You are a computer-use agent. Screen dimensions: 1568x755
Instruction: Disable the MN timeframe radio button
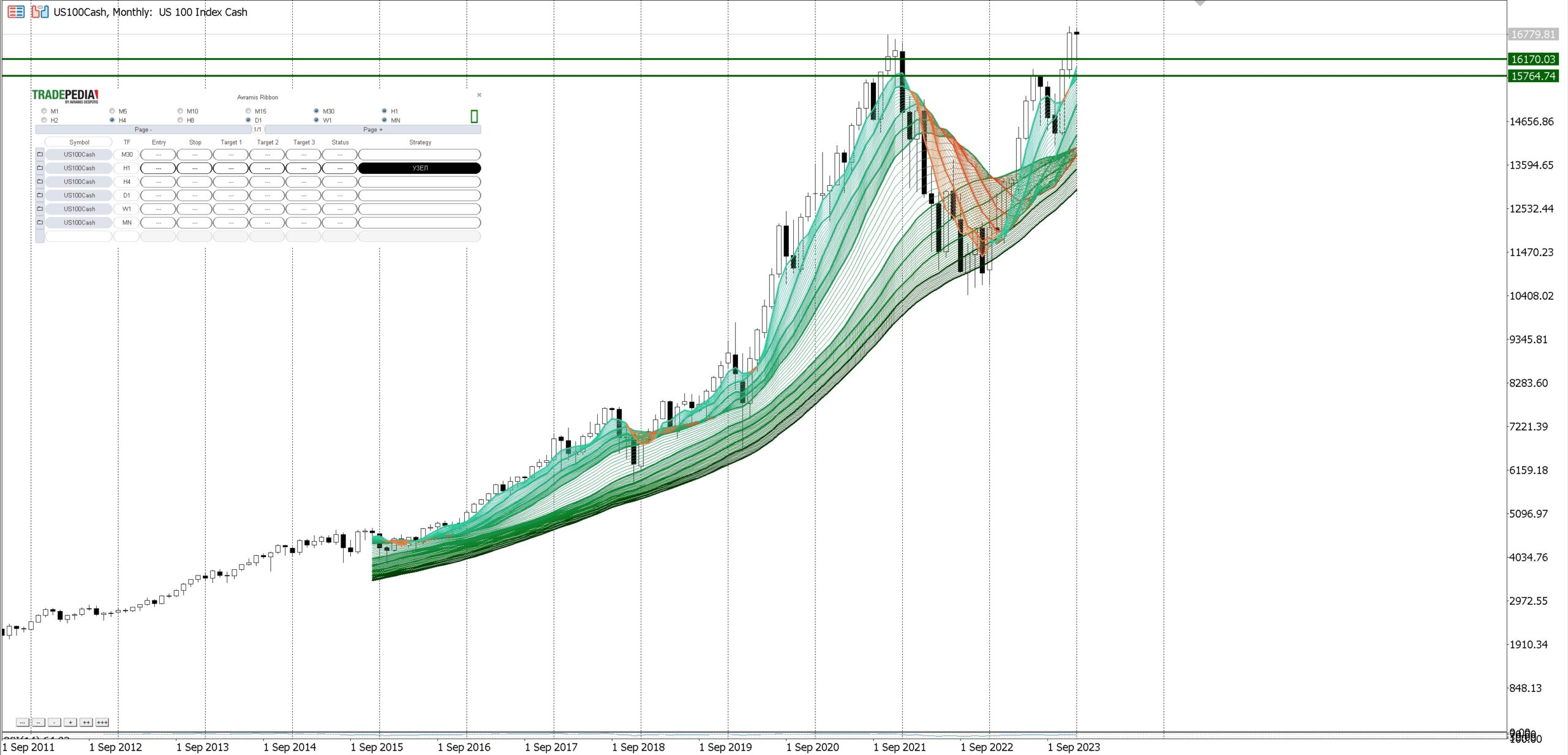click(x=384, y=120)
